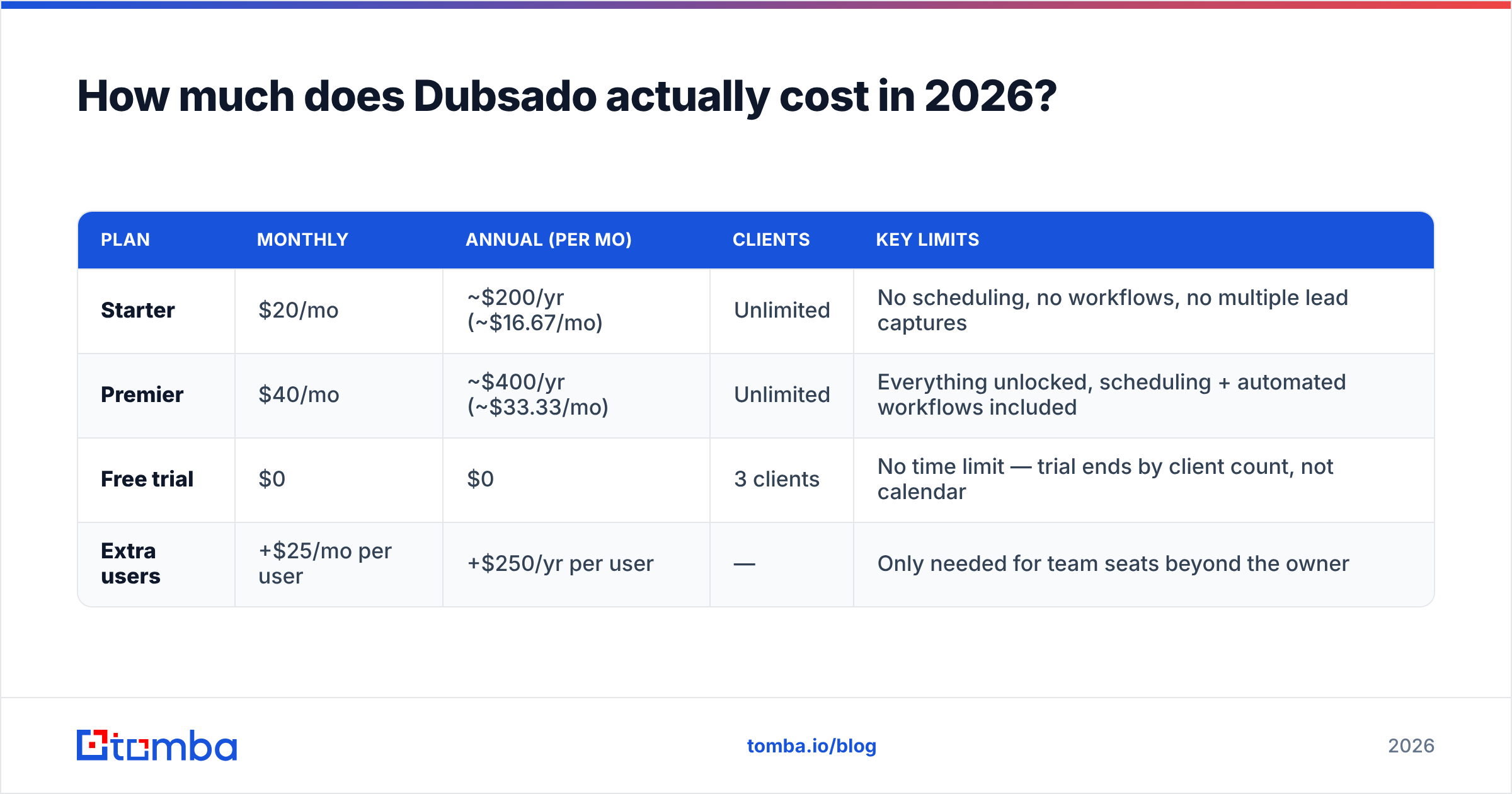Screen dimensions: 1512x794
Task: Click the KEY LIMITS column header
Action: pyautogui.click(x=927, y=239)
